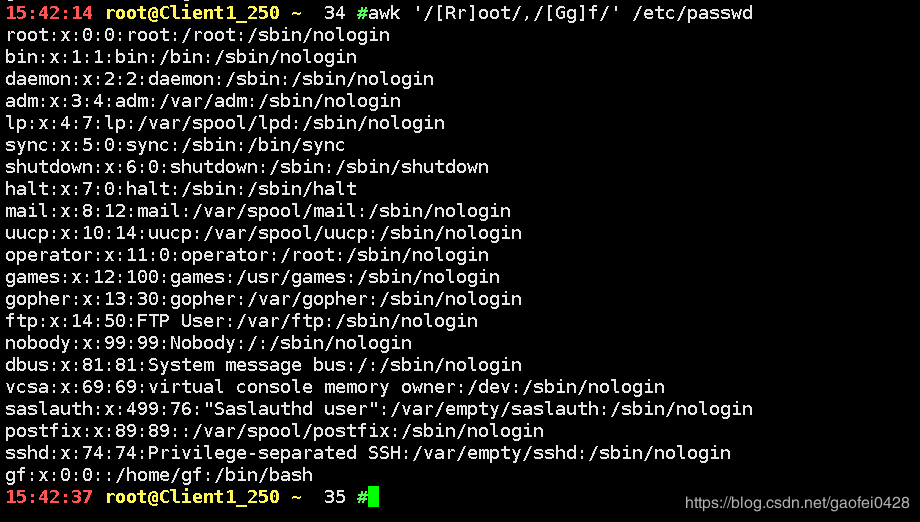This screenshot has height=522, width=920.
Task: Click the awk command text on top line
Action: click(x=384, y=13)
